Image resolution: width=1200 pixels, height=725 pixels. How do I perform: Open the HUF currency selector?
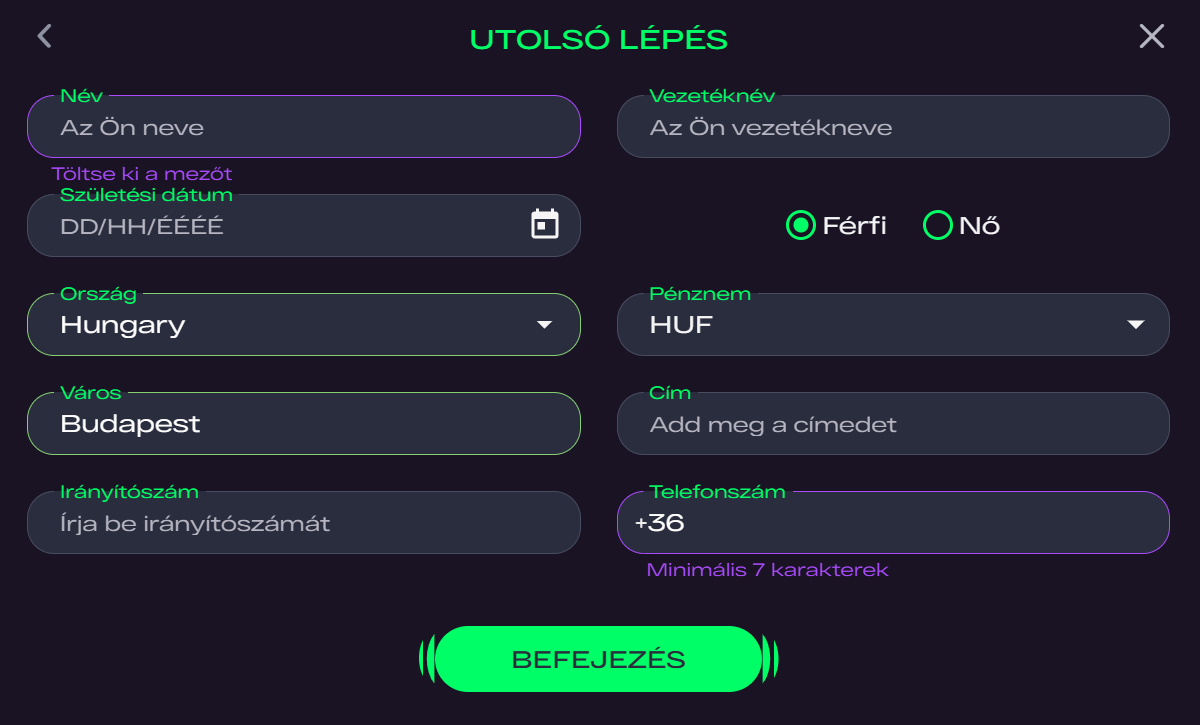[x=893, y=325]
